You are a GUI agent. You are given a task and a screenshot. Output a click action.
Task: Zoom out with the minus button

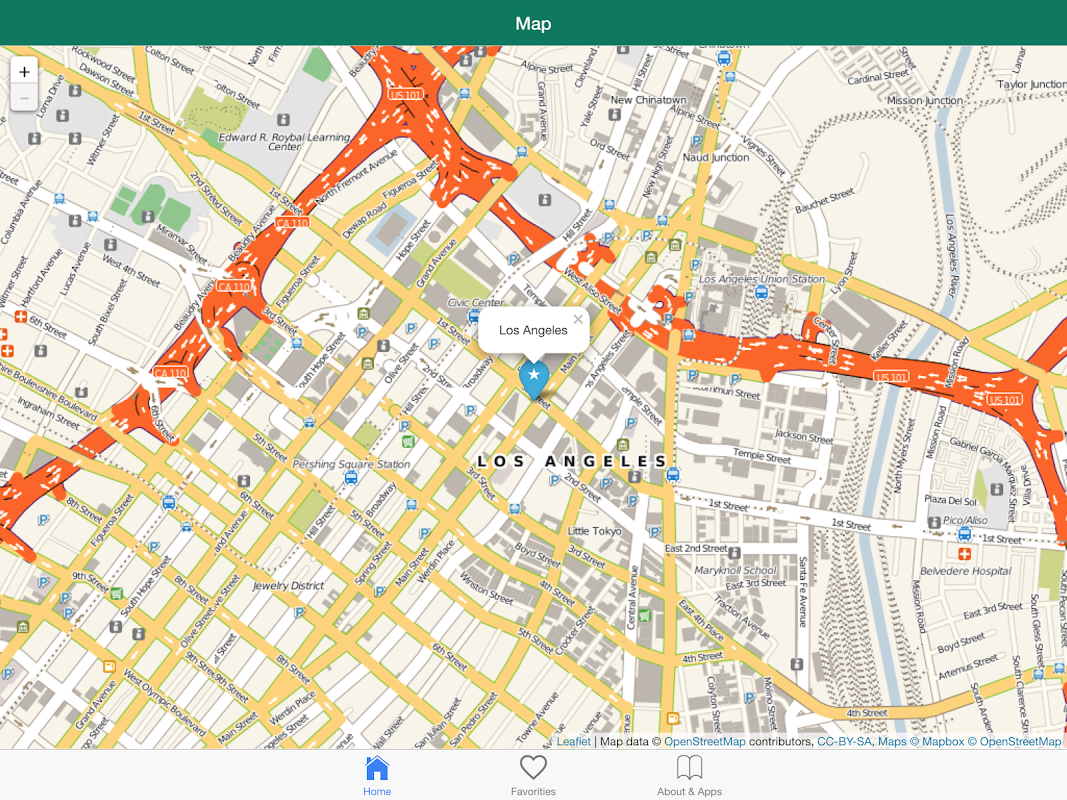[24, 98]
